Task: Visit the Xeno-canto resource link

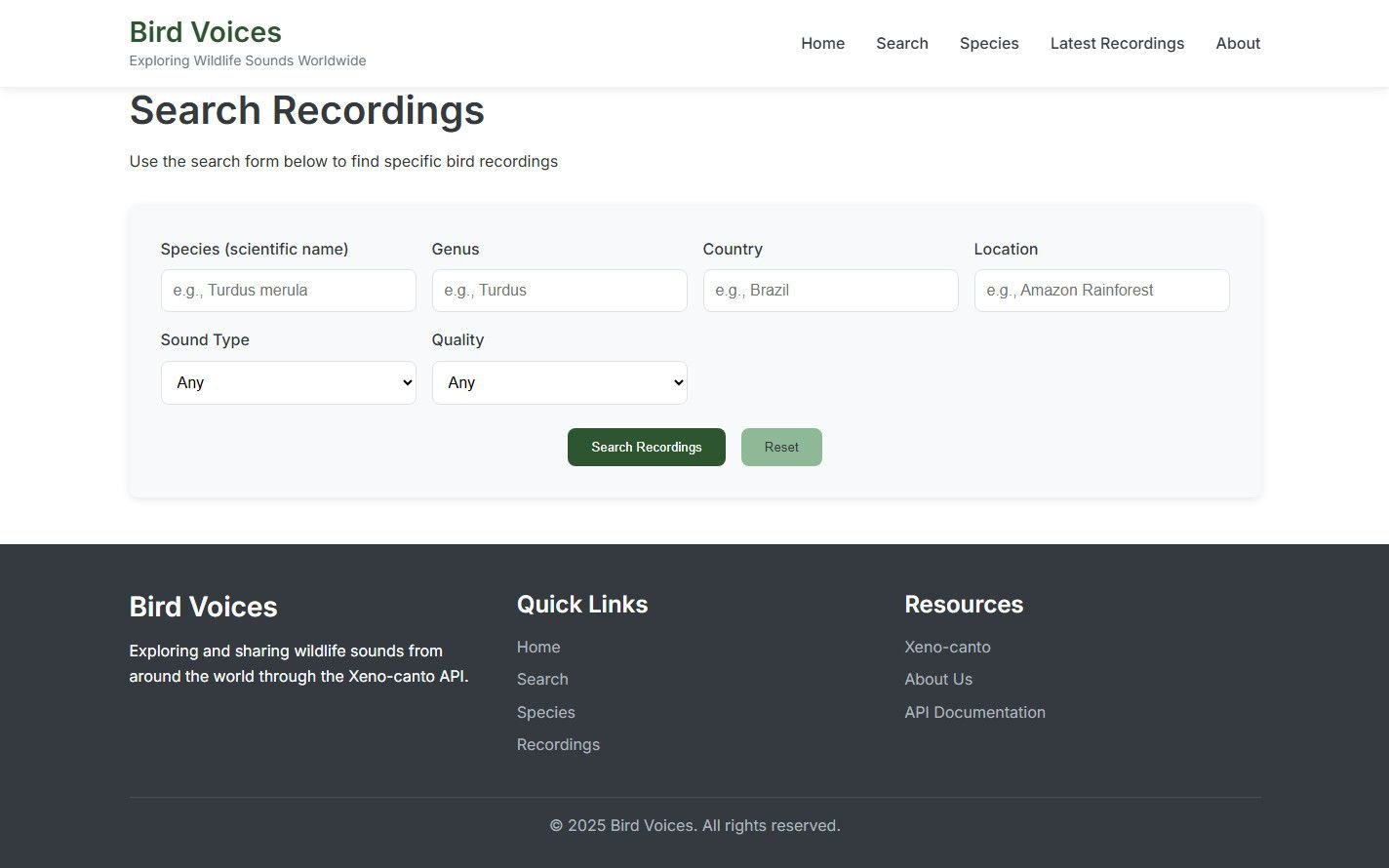Action: (947, 647)
